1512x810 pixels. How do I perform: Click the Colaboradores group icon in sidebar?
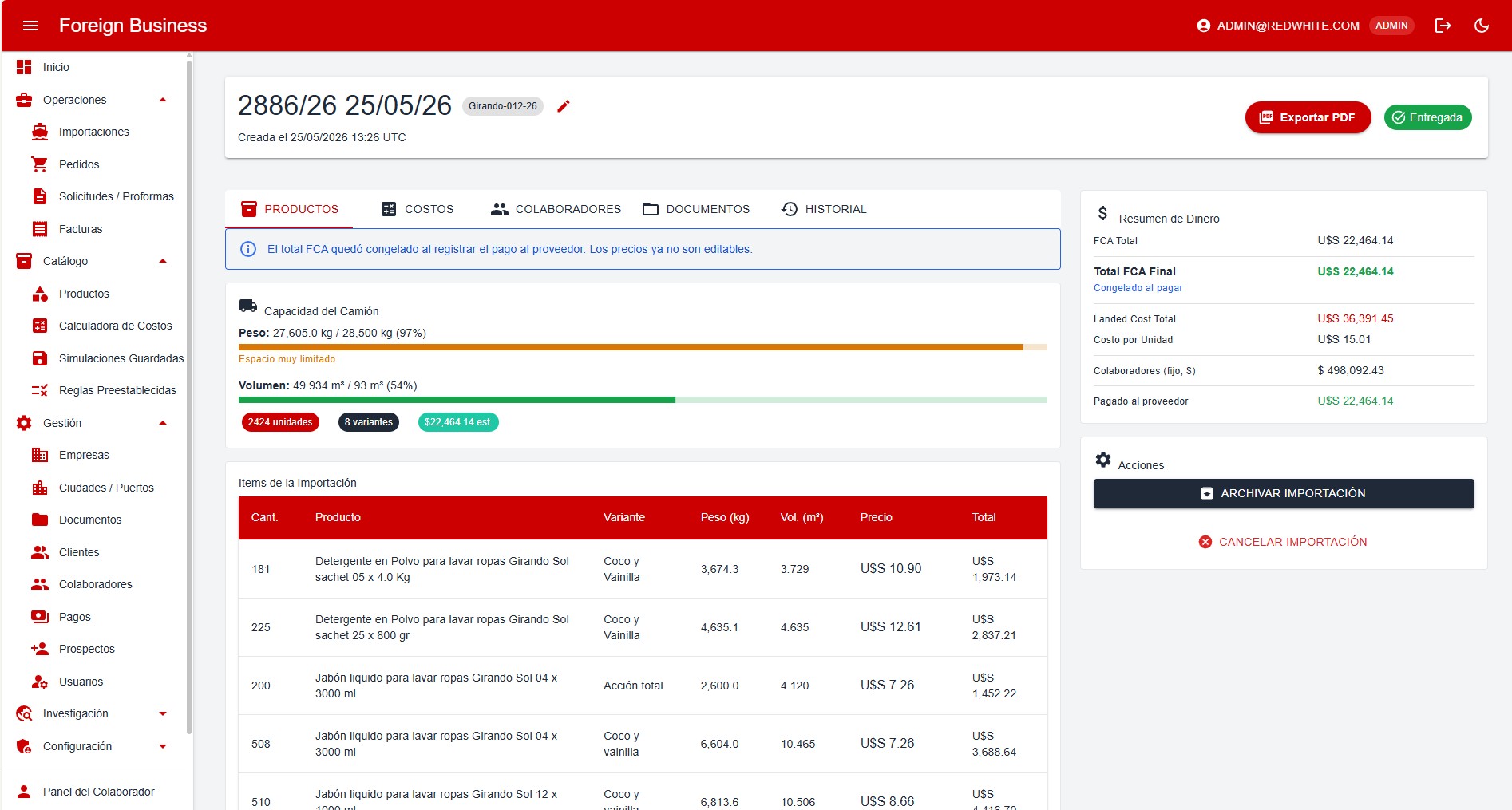pos(40,584)
